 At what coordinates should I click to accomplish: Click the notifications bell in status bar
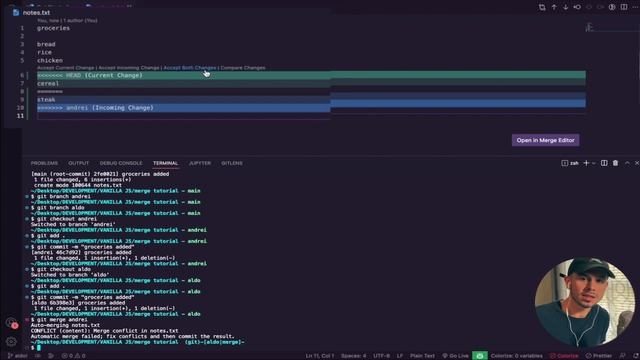point(636,356)
